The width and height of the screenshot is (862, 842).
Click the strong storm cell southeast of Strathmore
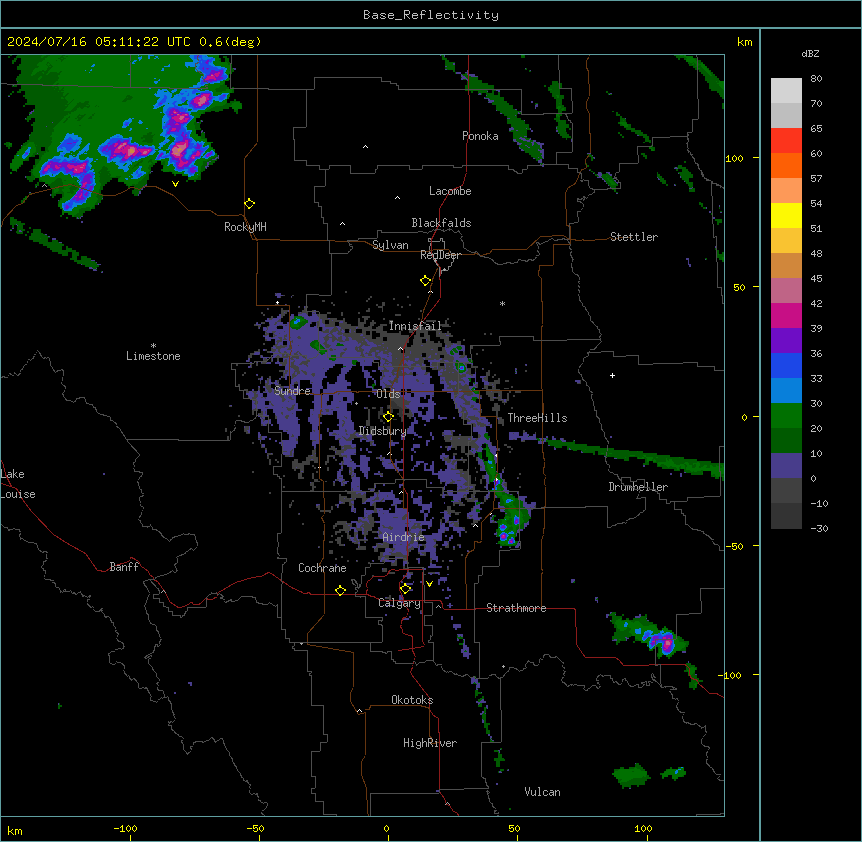(x=666, y=641)
